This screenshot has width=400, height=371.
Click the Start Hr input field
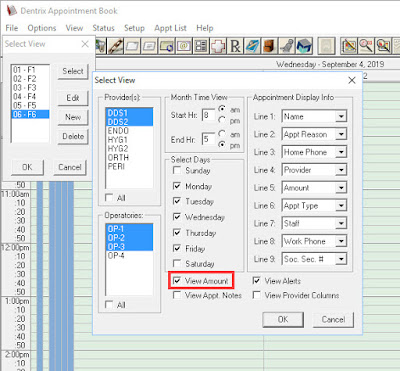pyautogui.click(x=208, y=115)
